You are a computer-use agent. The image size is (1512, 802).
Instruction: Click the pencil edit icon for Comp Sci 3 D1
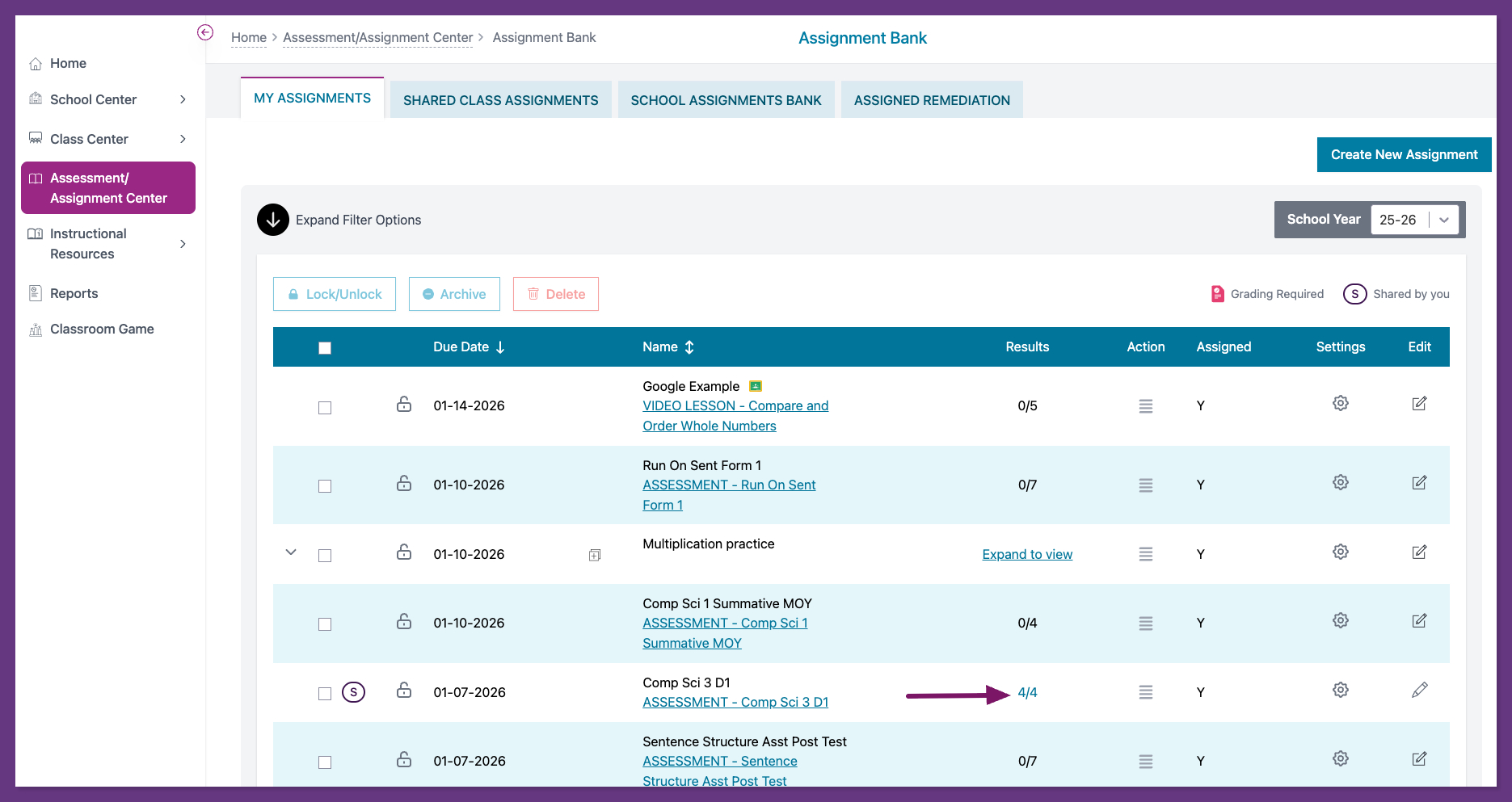click(1419, 690)
